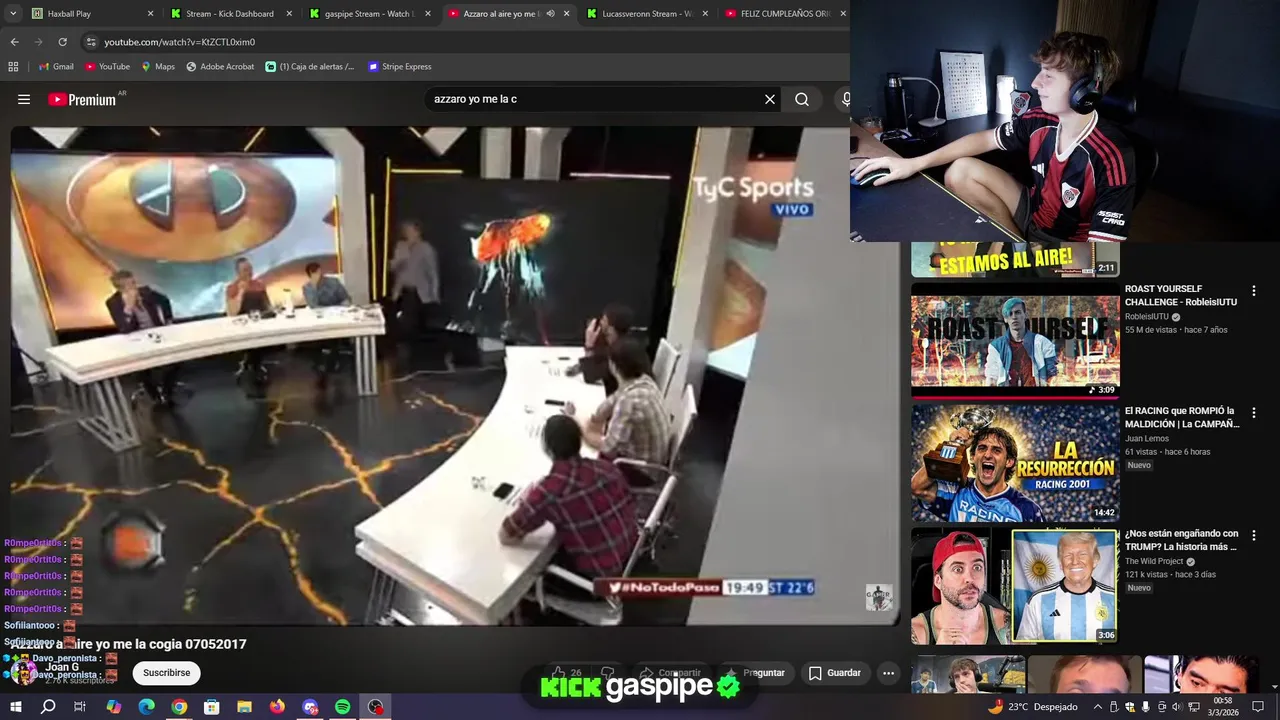Screen dimensions: 1280x720
Task: Open La Resurrección Racing 2001 thumbnail
Action: click(x=1015, y=463)
